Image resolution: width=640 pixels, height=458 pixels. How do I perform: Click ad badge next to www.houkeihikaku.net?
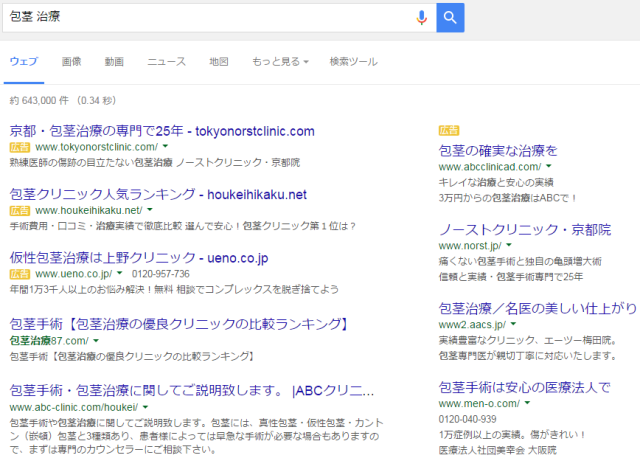pos(20,211)
